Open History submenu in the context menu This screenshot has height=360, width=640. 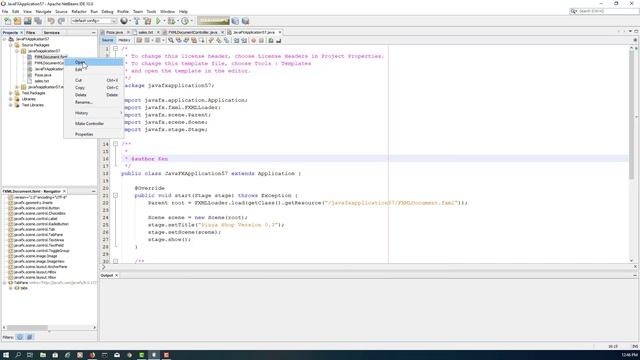point(93,113)
